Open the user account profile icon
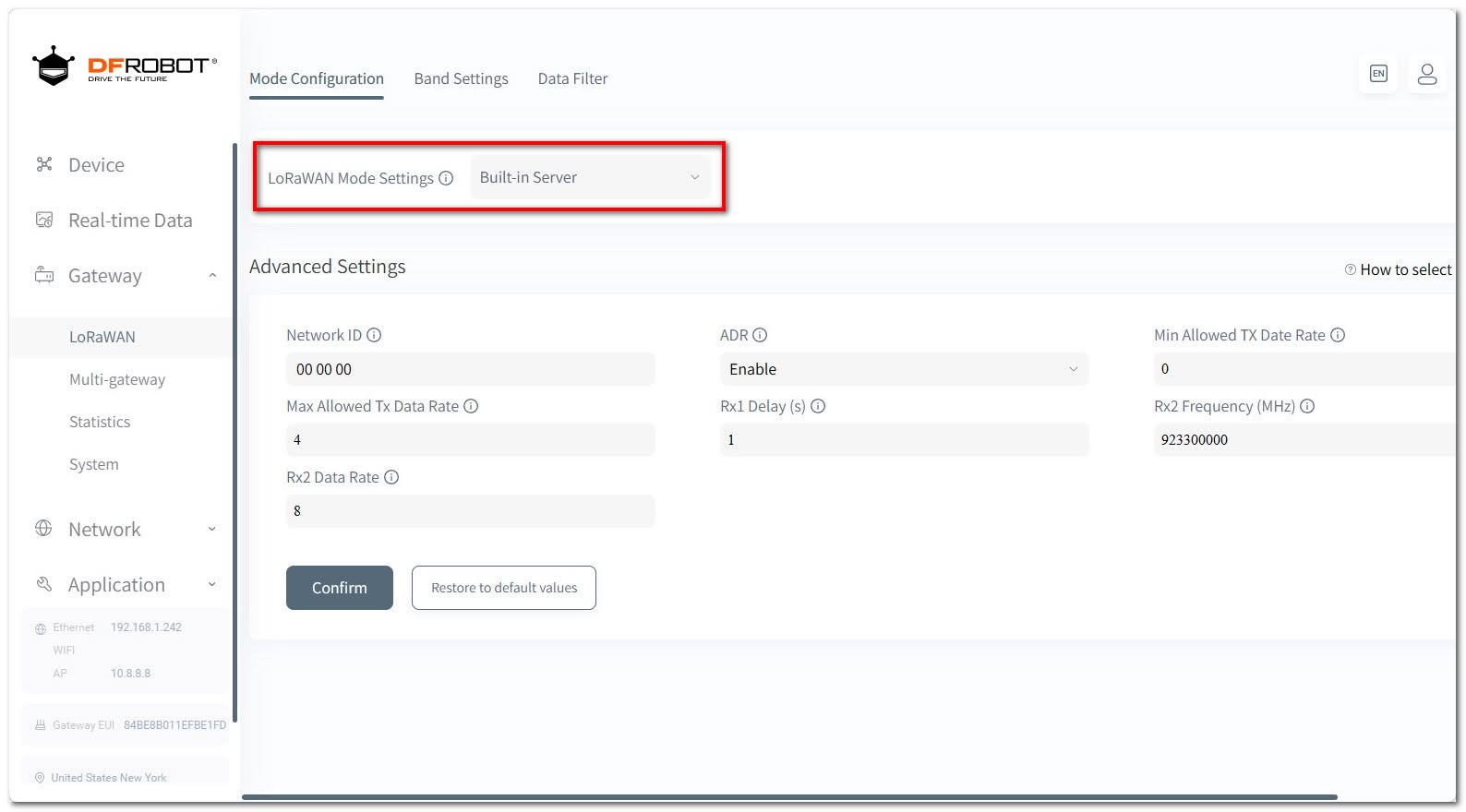The image size is (1466, 812). coord(1426,74)
